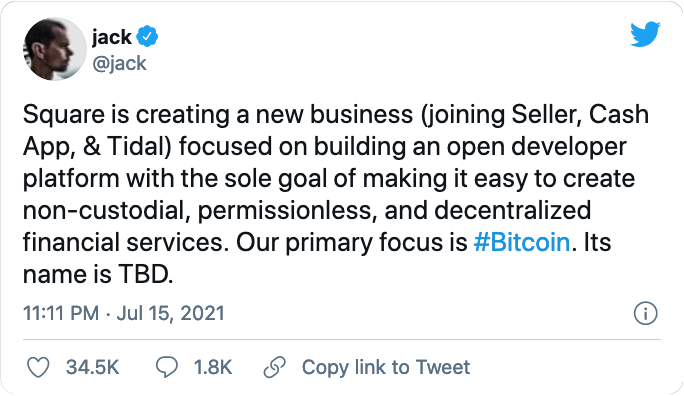Click 'decentralized financial services' phrase

click(307, 226)
